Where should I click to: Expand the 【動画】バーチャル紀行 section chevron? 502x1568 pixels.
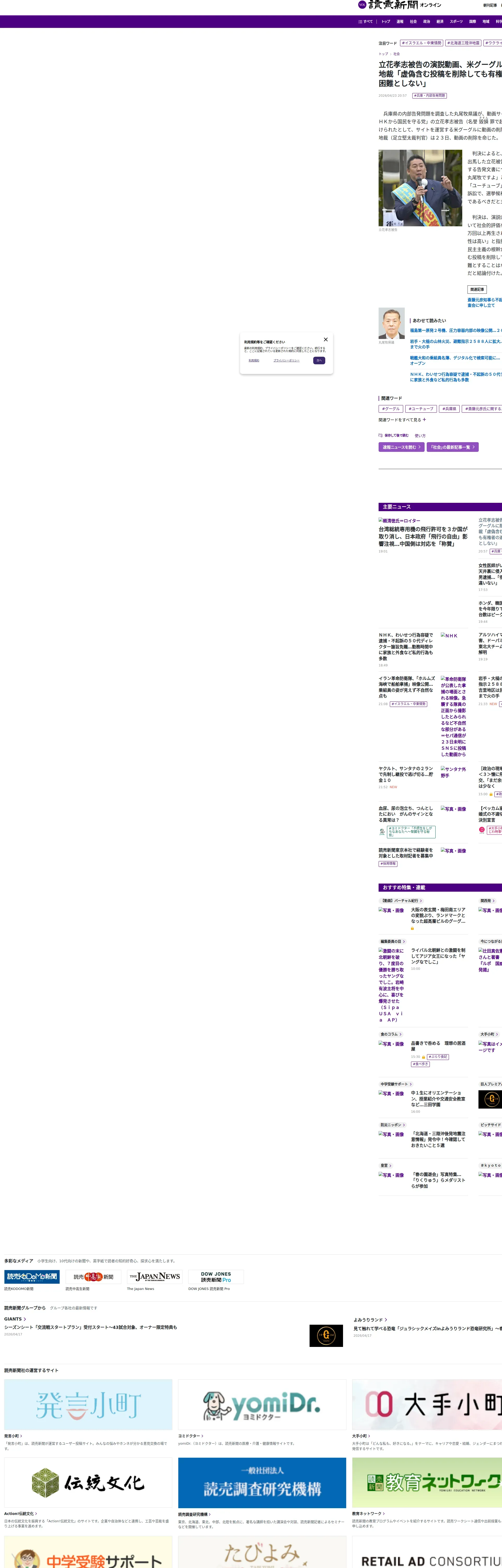click(x=421, y=901)
